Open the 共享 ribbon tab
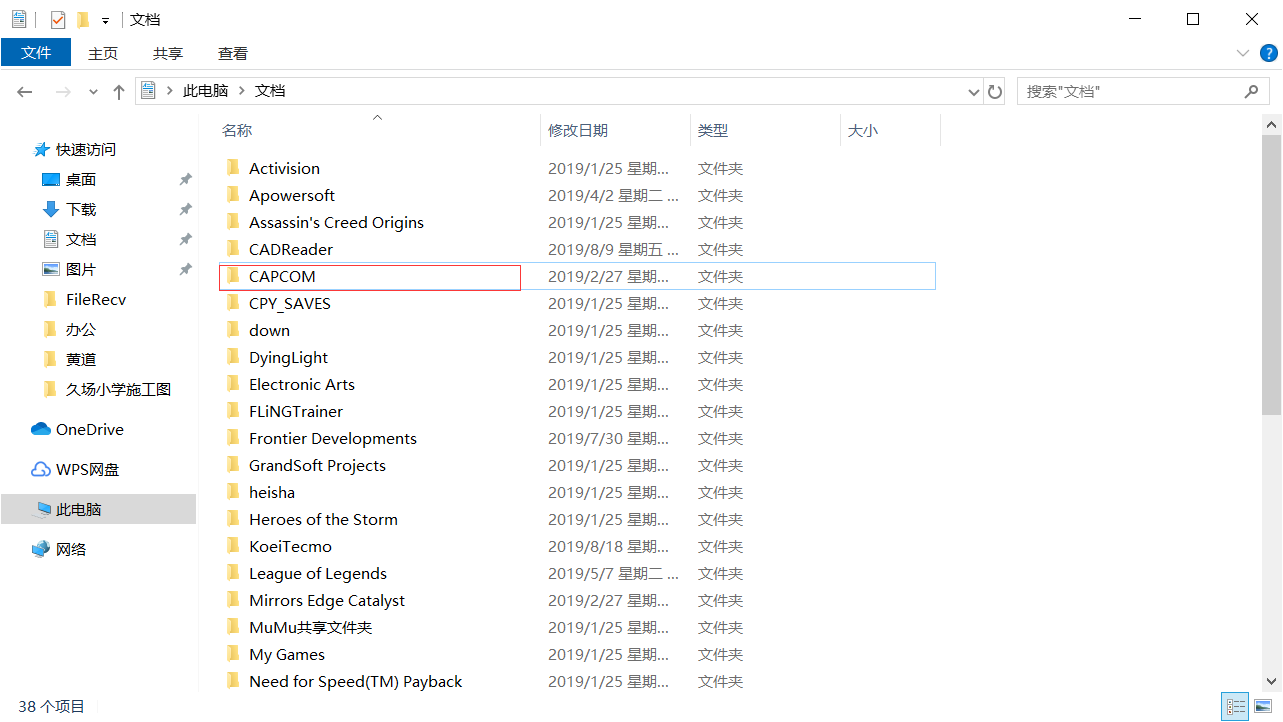1283x722 pixels. [x=168, y=53]
